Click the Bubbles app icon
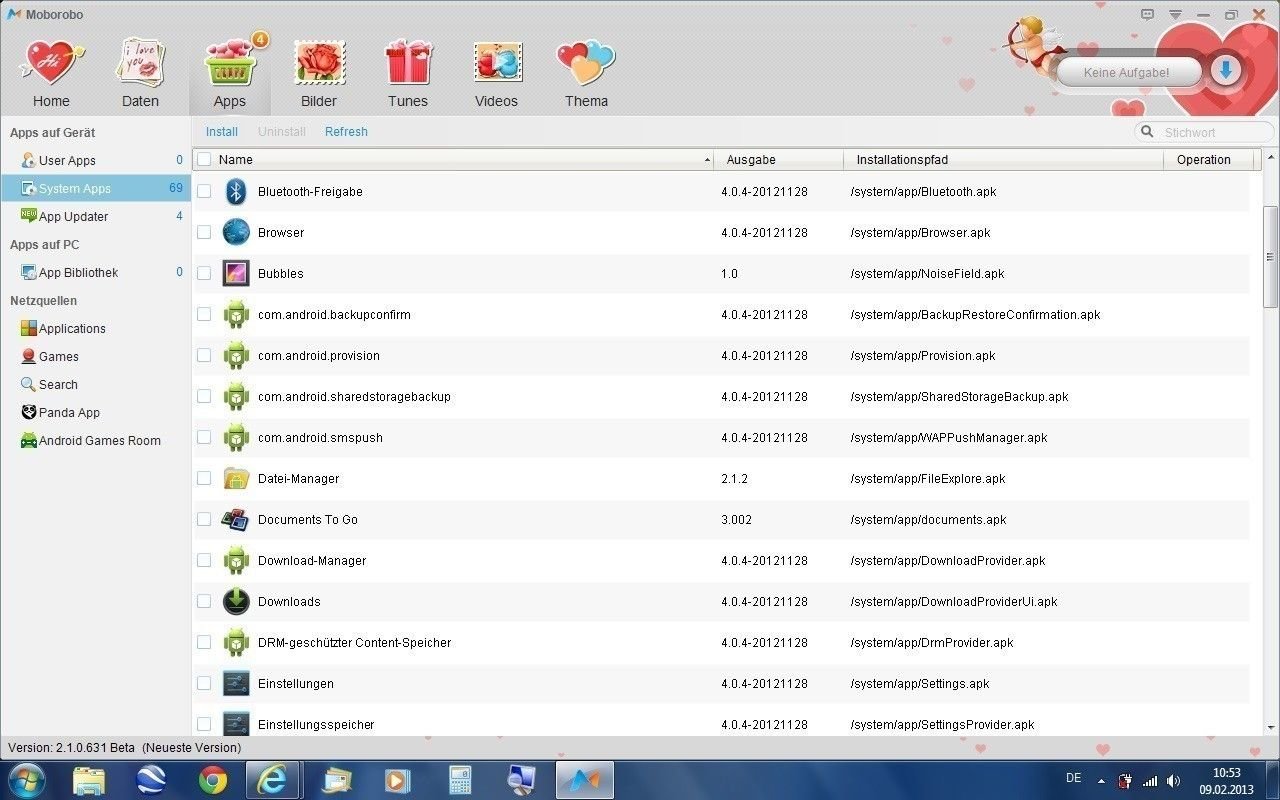 pos(236,274)
